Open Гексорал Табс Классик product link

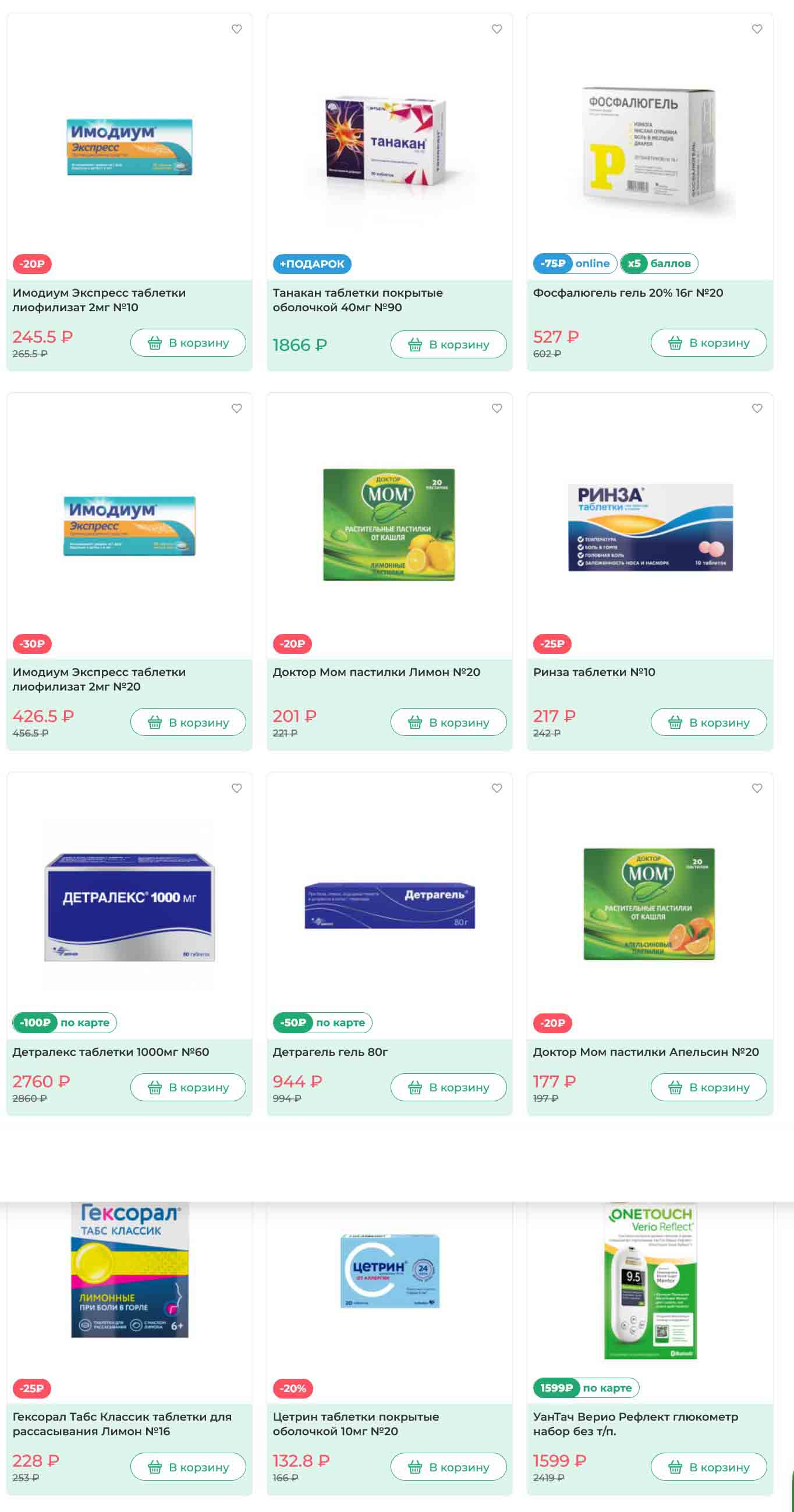pyautogui.click(x=122, y=1424)
